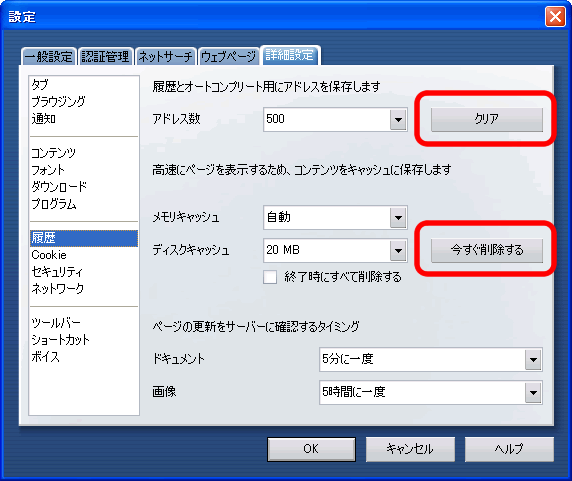Screen dimensions: 572x481
Task: Close the 設定 dialog window
Action: pyautogui.click(x=555, y=17)
